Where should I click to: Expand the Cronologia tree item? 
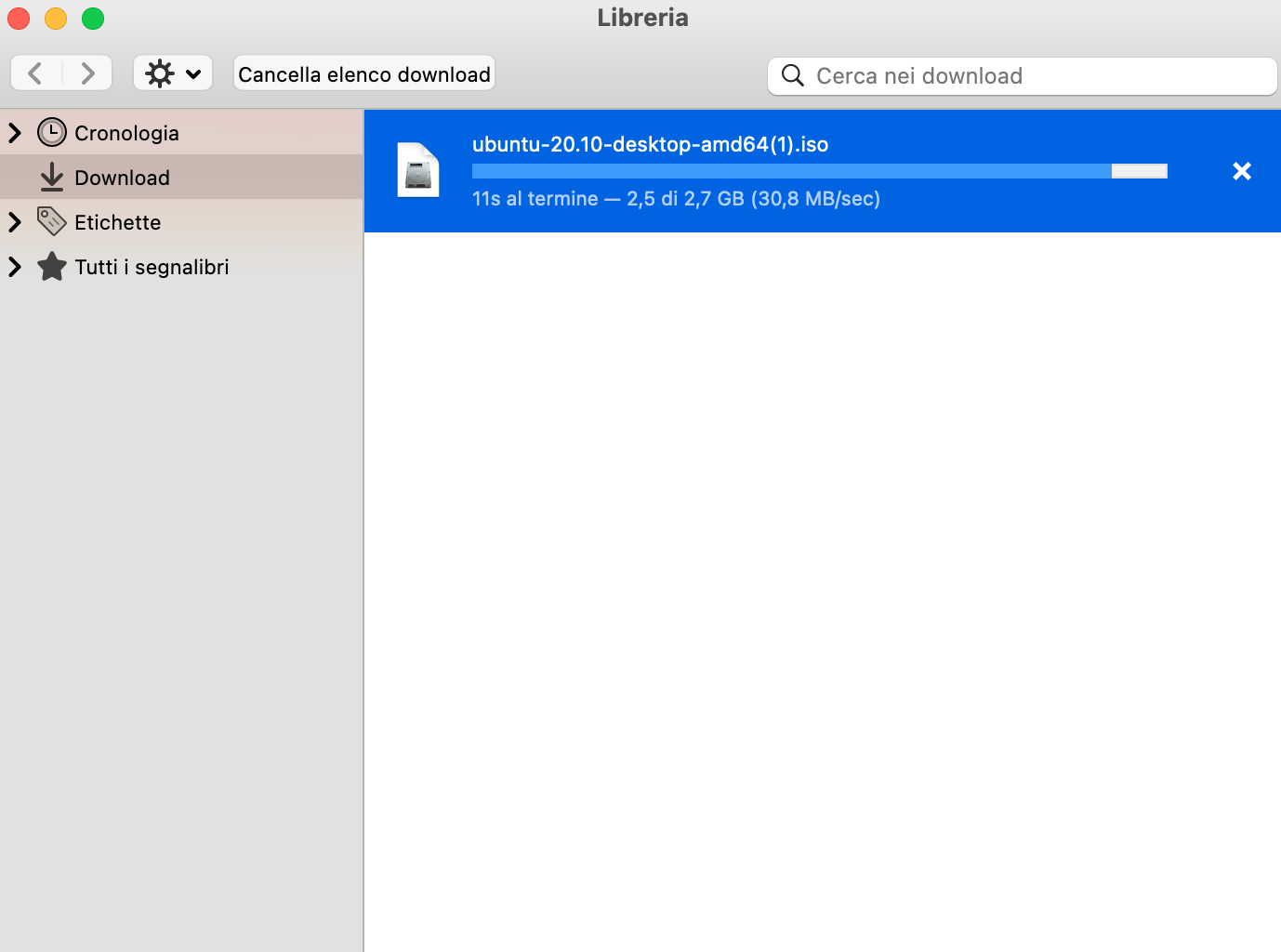click(x=15, y=133)
